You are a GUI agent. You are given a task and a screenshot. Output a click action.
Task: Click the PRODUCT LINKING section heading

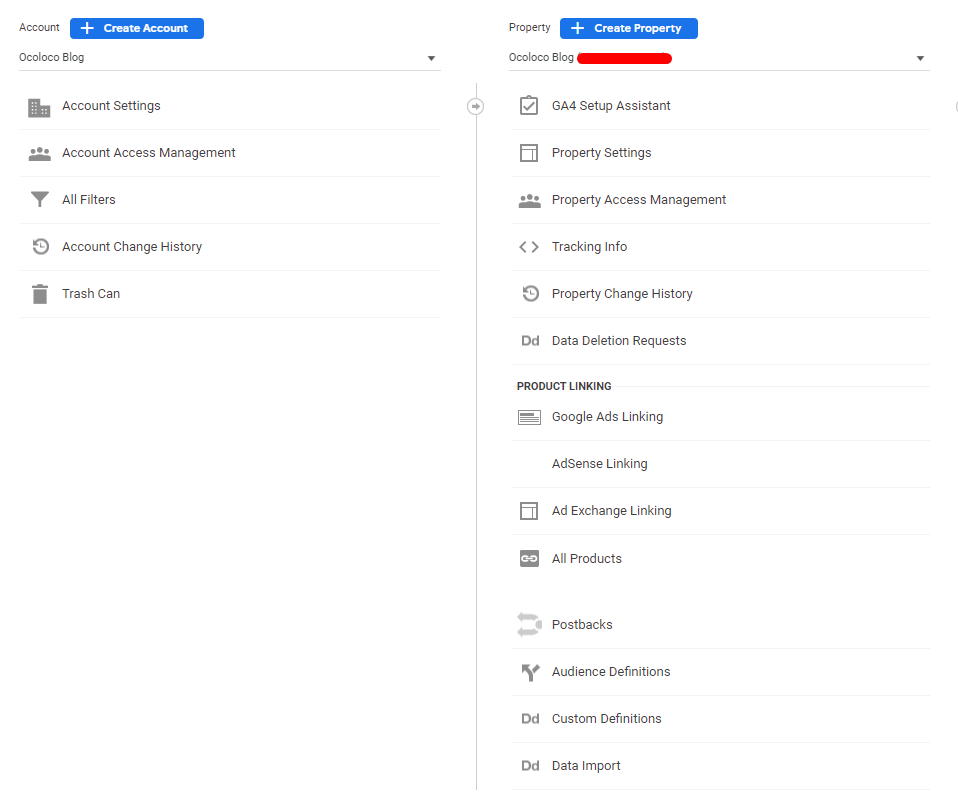[x=564, y=386]
